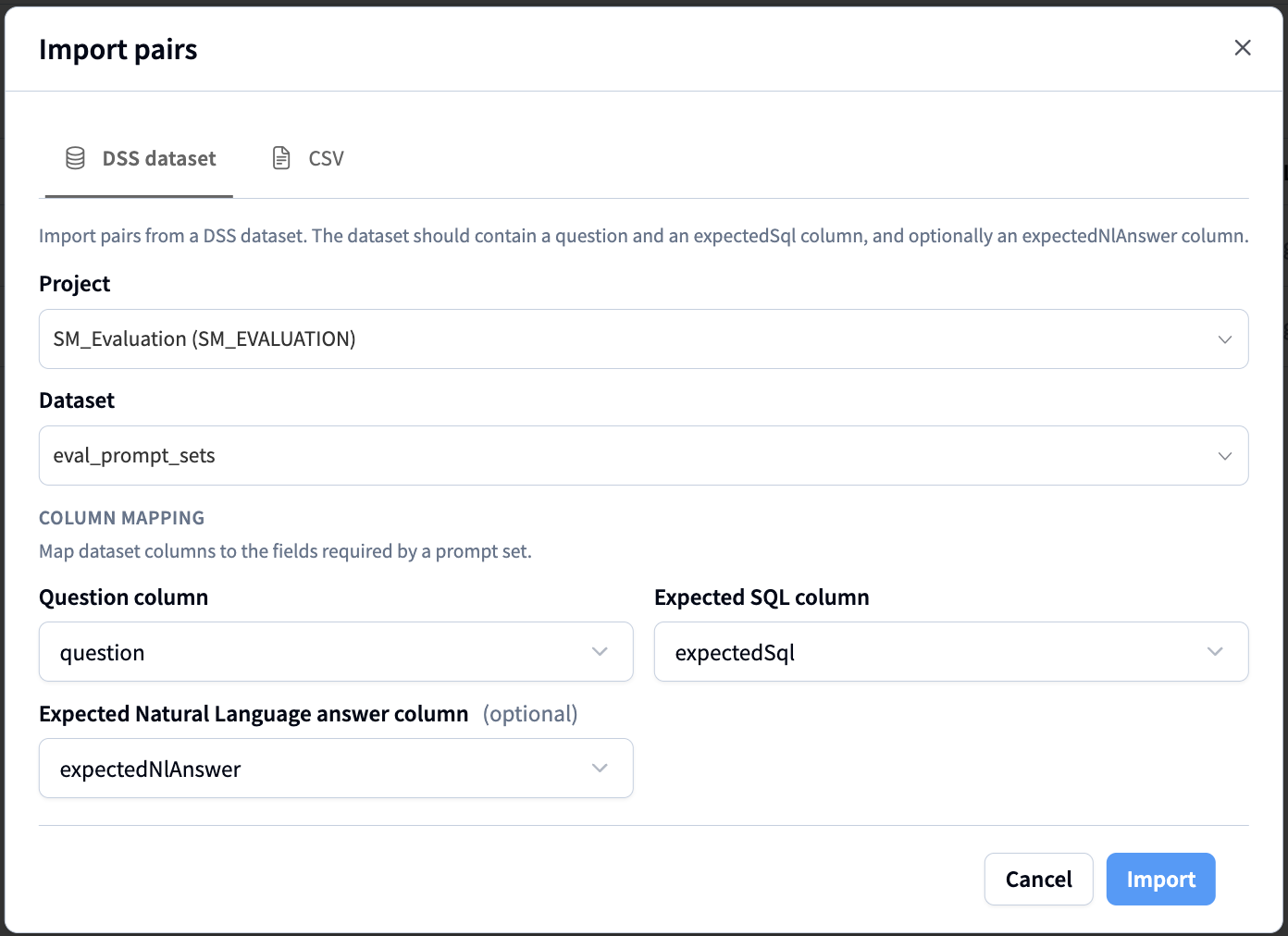Viewport: 1288px width, 936px height.
Task: Click the database icon on DSS dataset tab
Action: pos(76,158)
